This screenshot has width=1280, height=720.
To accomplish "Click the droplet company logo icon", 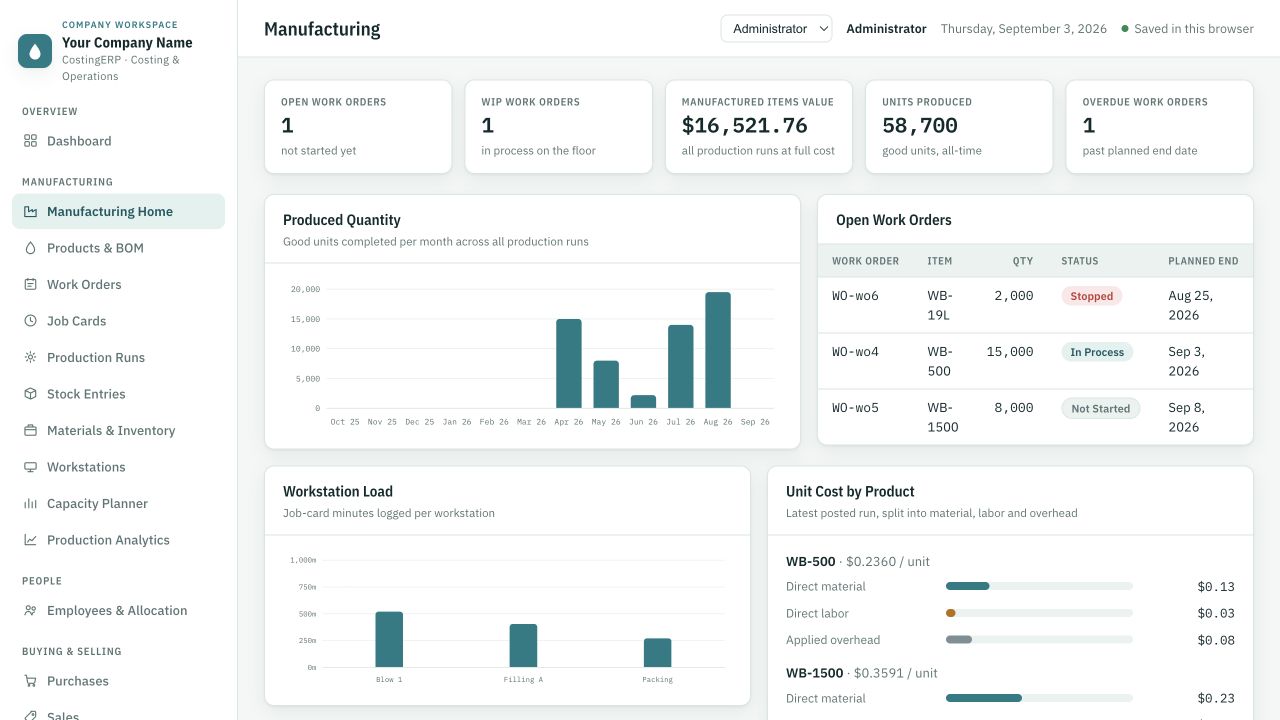I will click(35, 51).
